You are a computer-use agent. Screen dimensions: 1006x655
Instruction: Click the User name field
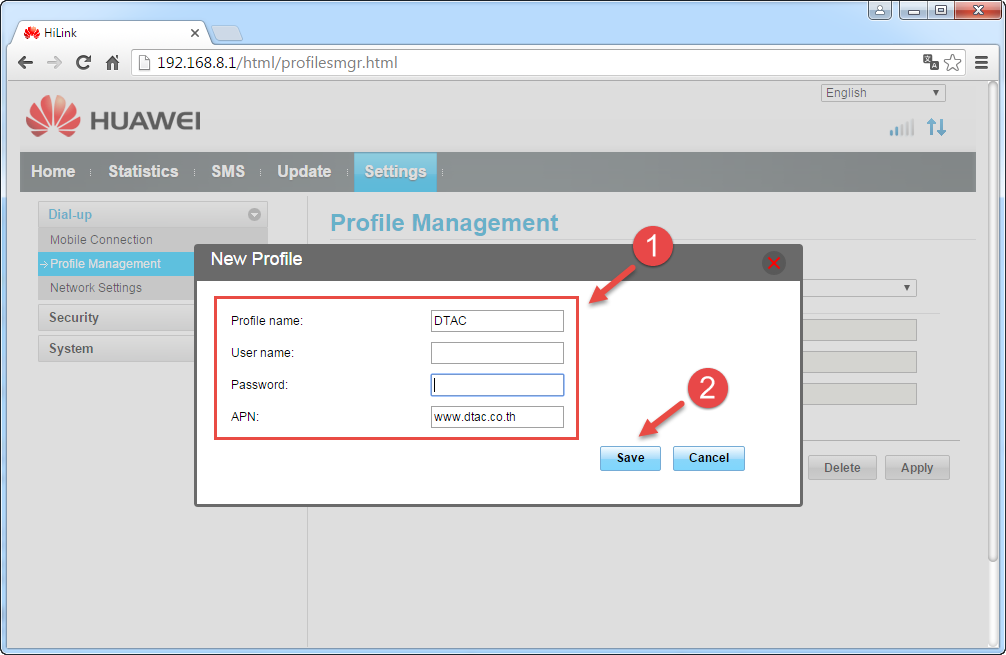pos(497,353)
